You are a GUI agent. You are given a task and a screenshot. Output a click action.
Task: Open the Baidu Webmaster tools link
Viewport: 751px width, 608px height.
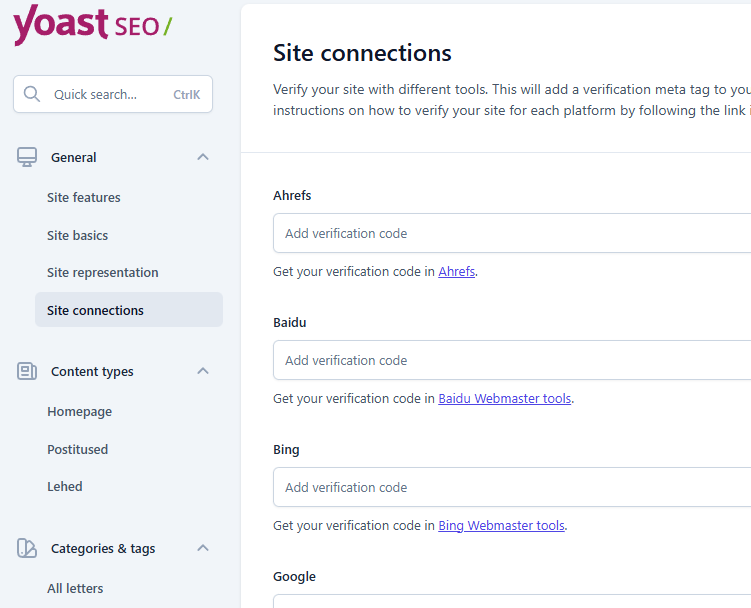tap(505, 398)
